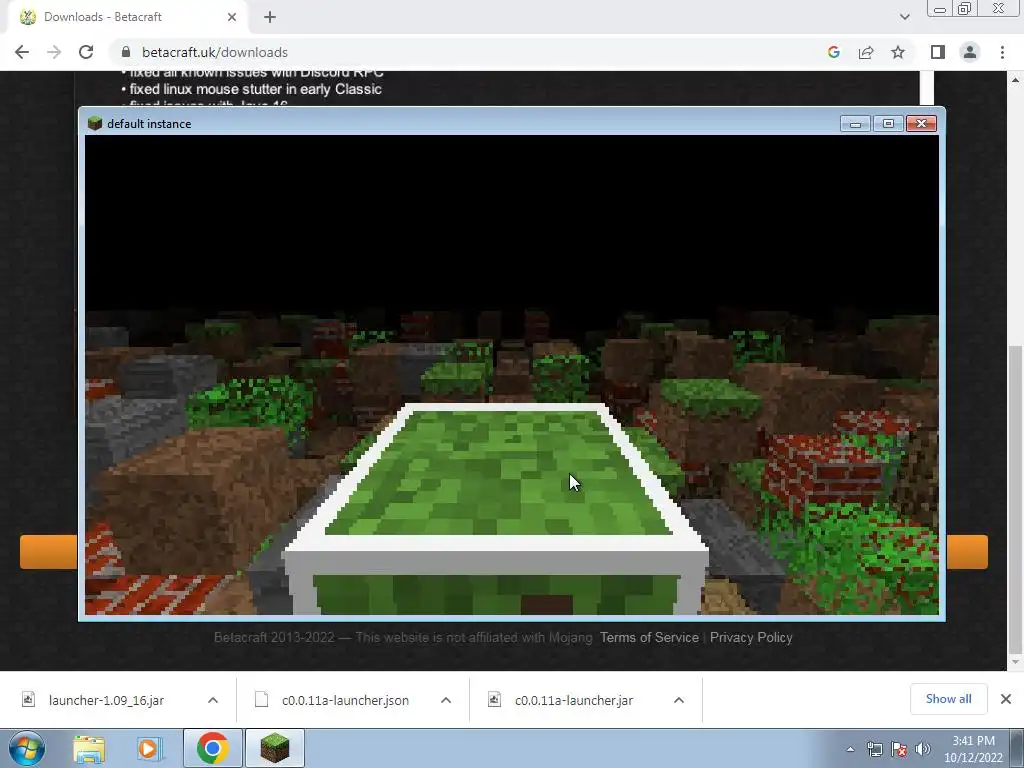Select the Downloads - Betacraft tab
Viewport: 1024px width, 768px height.
[x=128, y=17]
